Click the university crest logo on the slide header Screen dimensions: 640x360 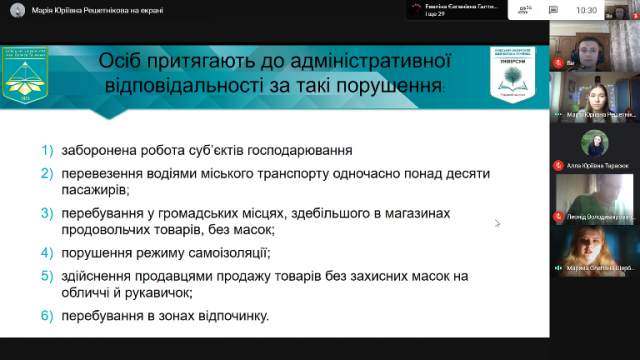[x=25, y=75]
